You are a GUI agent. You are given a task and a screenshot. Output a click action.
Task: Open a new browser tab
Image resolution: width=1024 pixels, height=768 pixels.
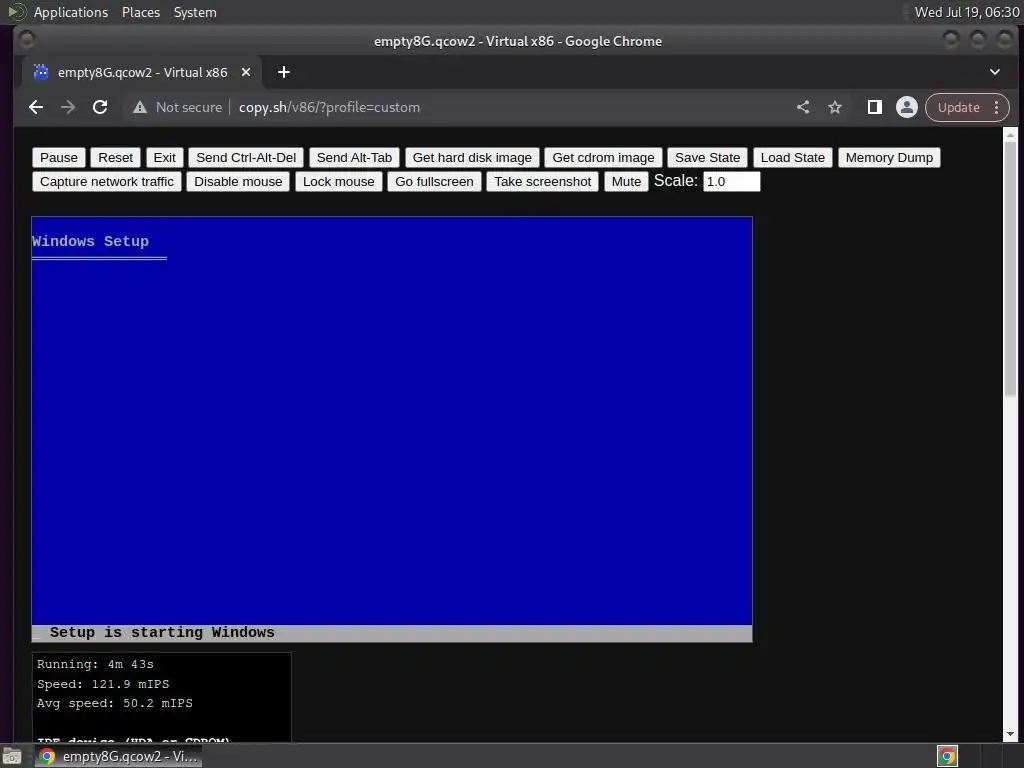click(x=283, y=72)
